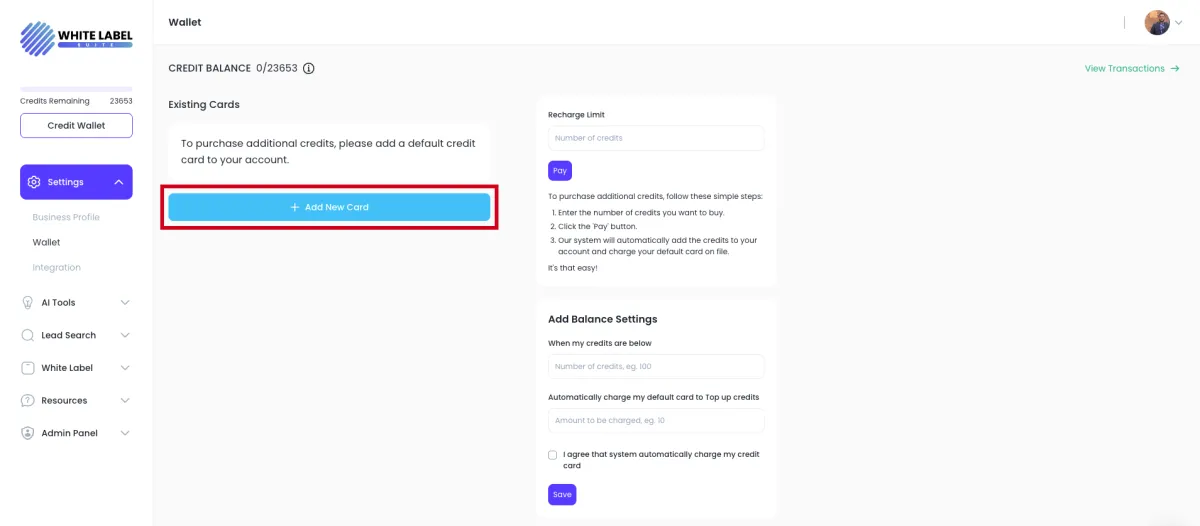Expand the Admin Panel chevron
1200x526 pixels.
[x=125, y=433]
